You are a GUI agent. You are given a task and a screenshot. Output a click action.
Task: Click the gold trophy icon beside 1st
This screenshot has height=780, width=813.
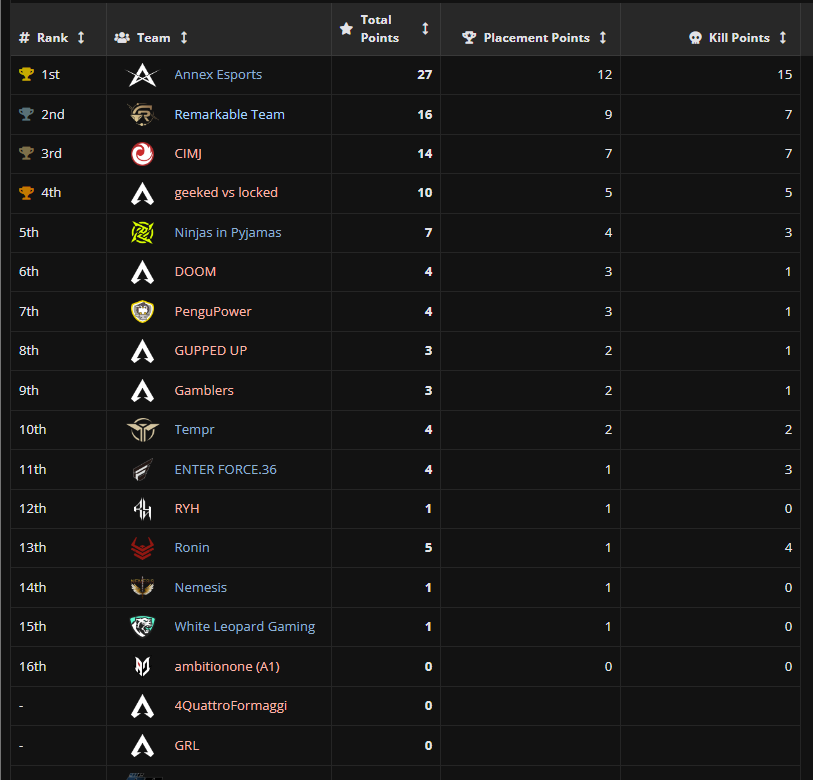[x=26, y=74]
